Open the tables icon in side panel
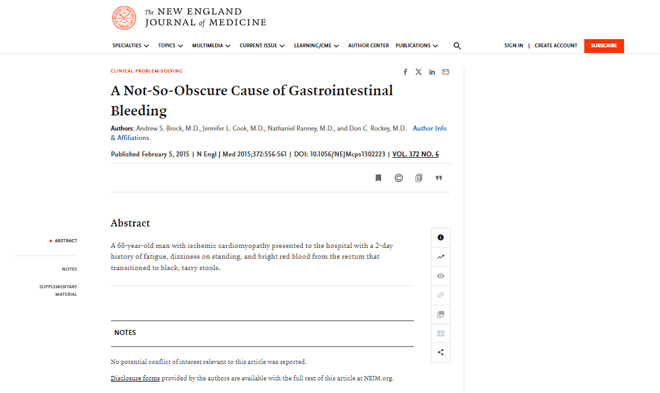Viewport: 660px width, 393px height. [441, 333]
